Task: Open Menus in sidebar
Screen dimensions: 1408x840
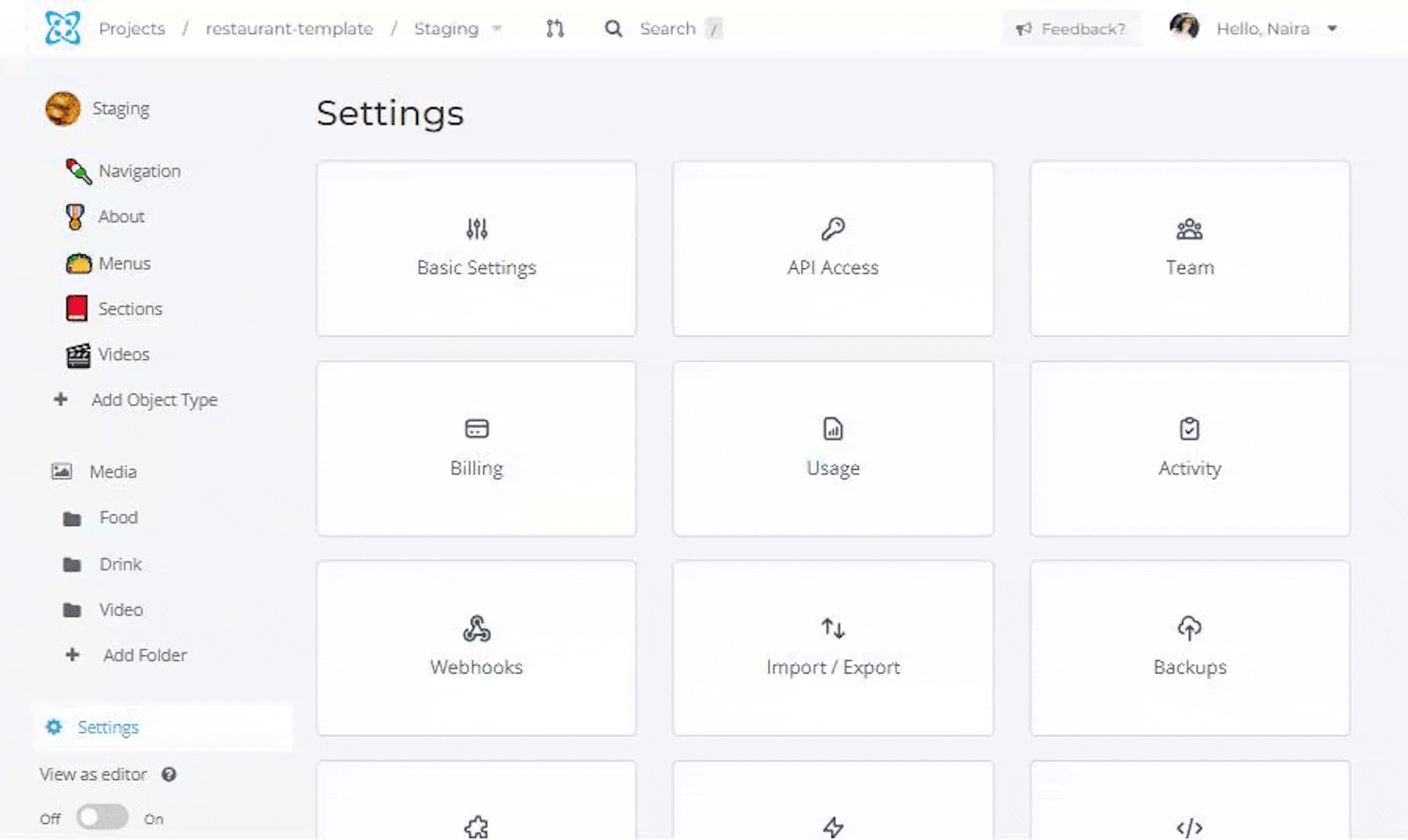Action: pyautogui.click(x=125, y=263)
